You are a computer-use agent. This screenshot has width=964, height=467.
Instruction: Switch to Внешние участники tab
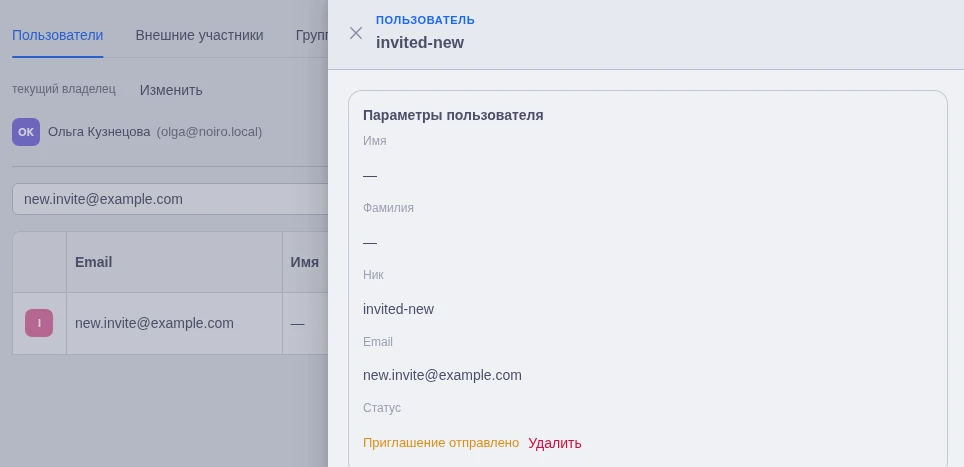pyautogui.click(x=199, y=35)
